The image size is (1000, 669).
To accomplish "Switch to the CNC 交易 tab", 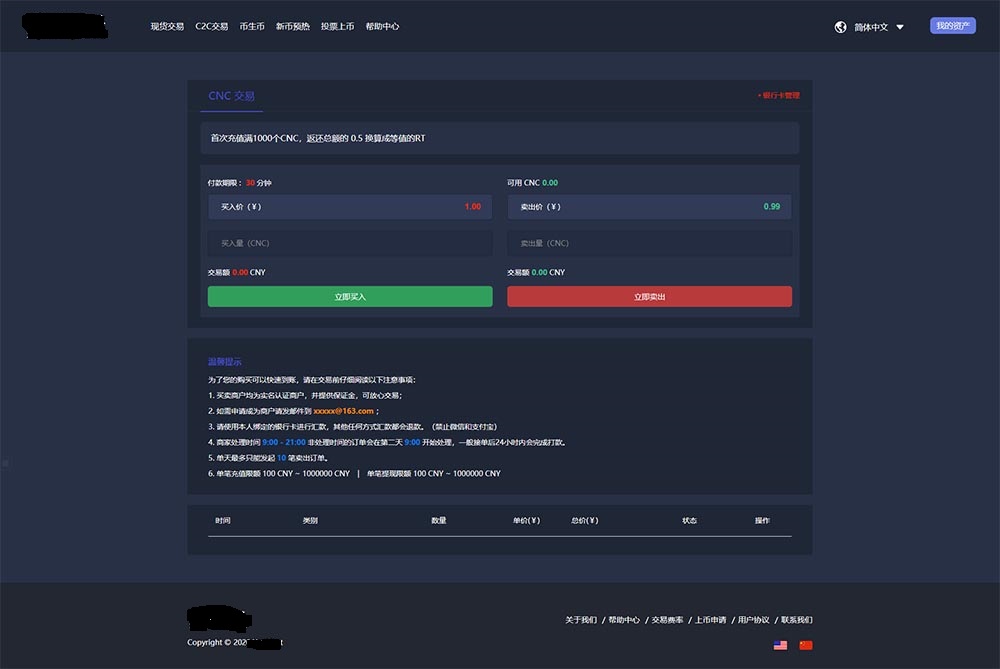I will 231,96.
